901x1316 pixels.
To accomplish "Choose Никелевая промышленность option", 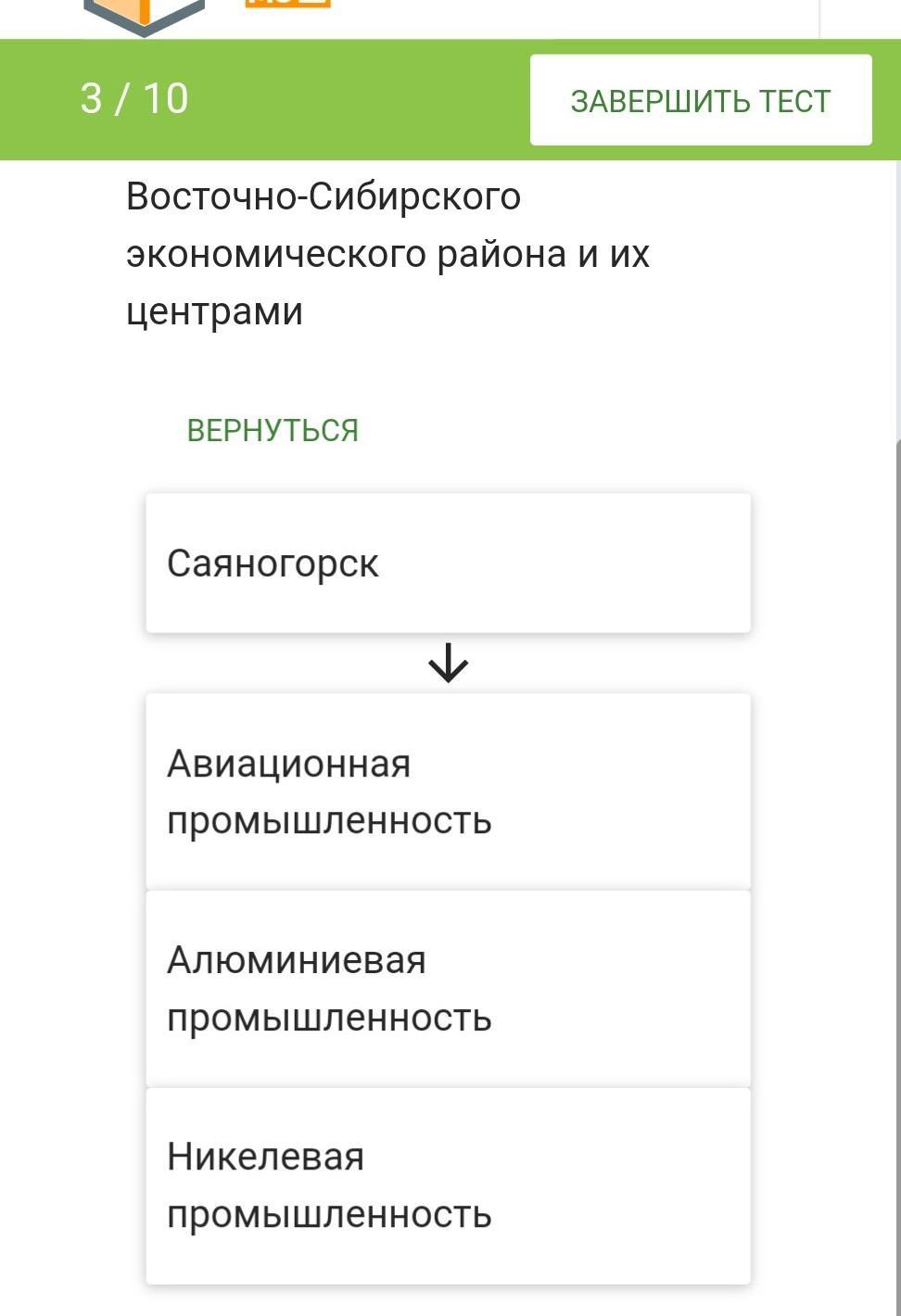I will pyautogui.click(x=448, y=1185).
